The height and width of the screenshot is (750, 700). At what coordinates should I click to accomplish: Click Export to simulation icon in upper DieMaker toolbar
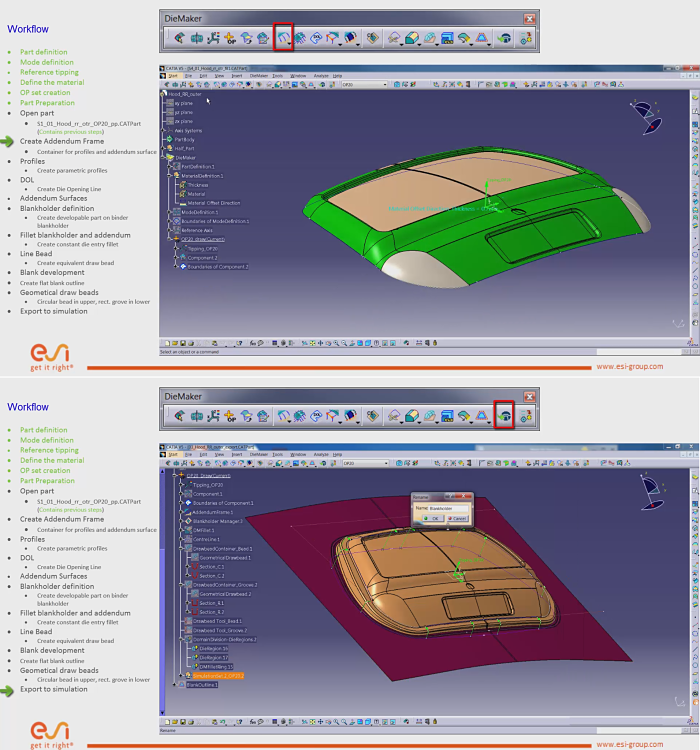pyautogui.click(x=504, y=38)
